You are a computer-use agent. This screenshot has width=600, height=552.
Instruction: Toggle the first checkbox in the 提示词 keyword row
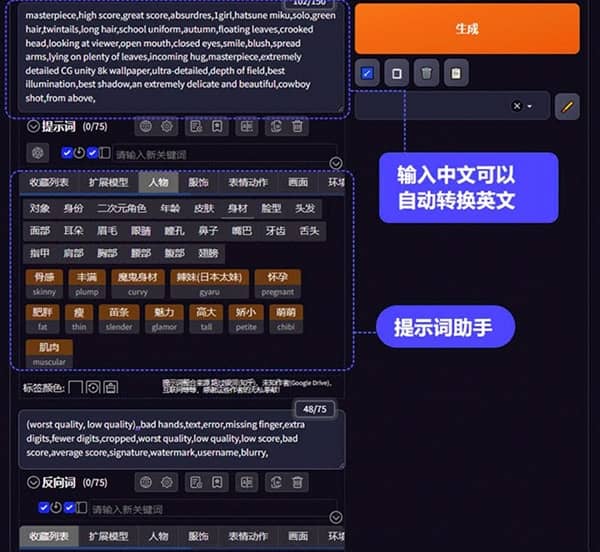pyautogui.click(x=67, y=153)
